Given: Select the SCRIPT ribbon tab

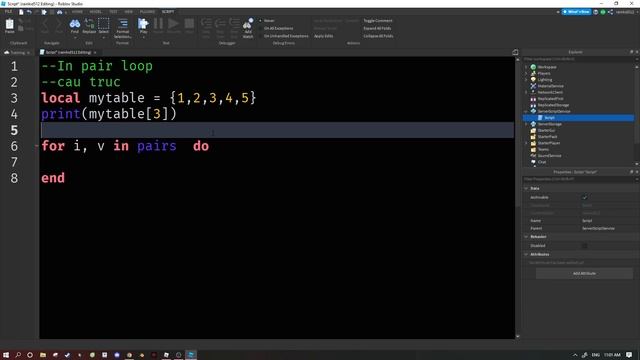Looking at the screenshot, I should click(168, 12).
